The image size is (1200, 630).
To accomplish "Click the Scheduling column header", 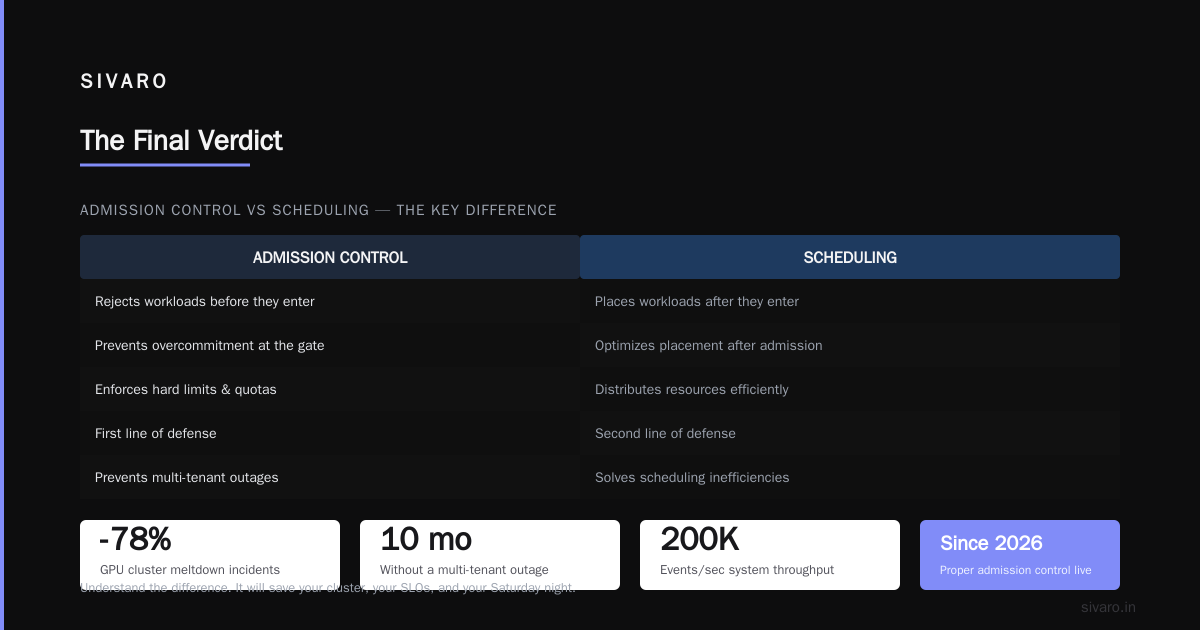I will 850,257.
